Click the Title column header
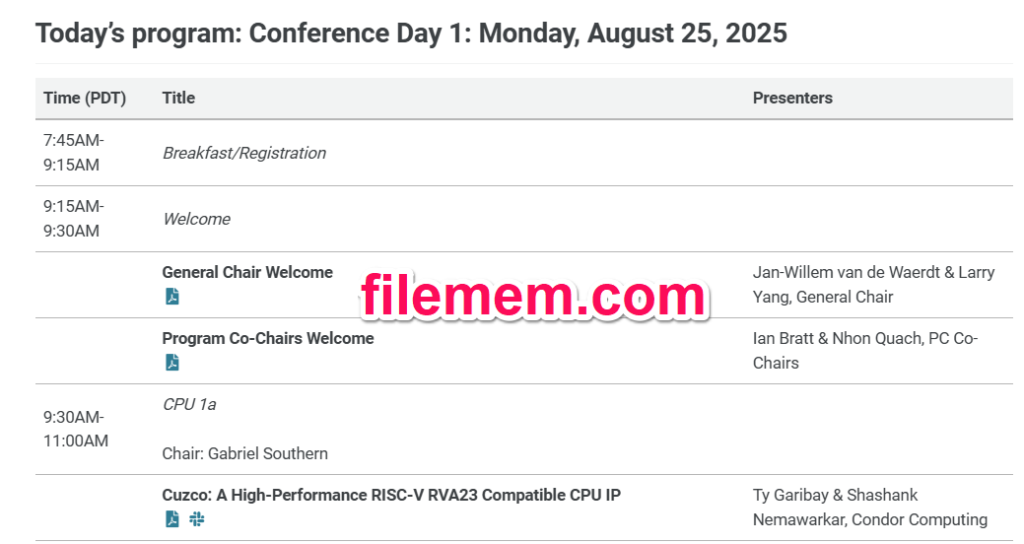 (x=178, y=98)
